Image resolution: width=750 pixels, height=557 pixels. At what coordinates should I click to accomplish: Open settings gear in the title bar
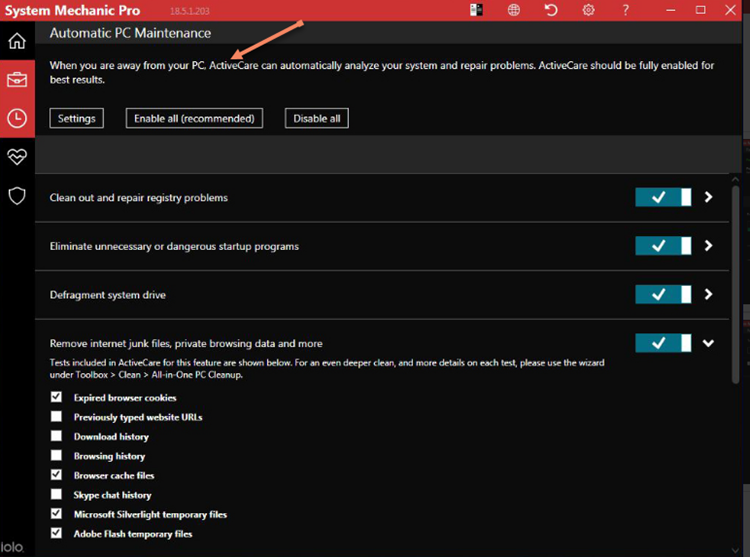click(588, 10)
